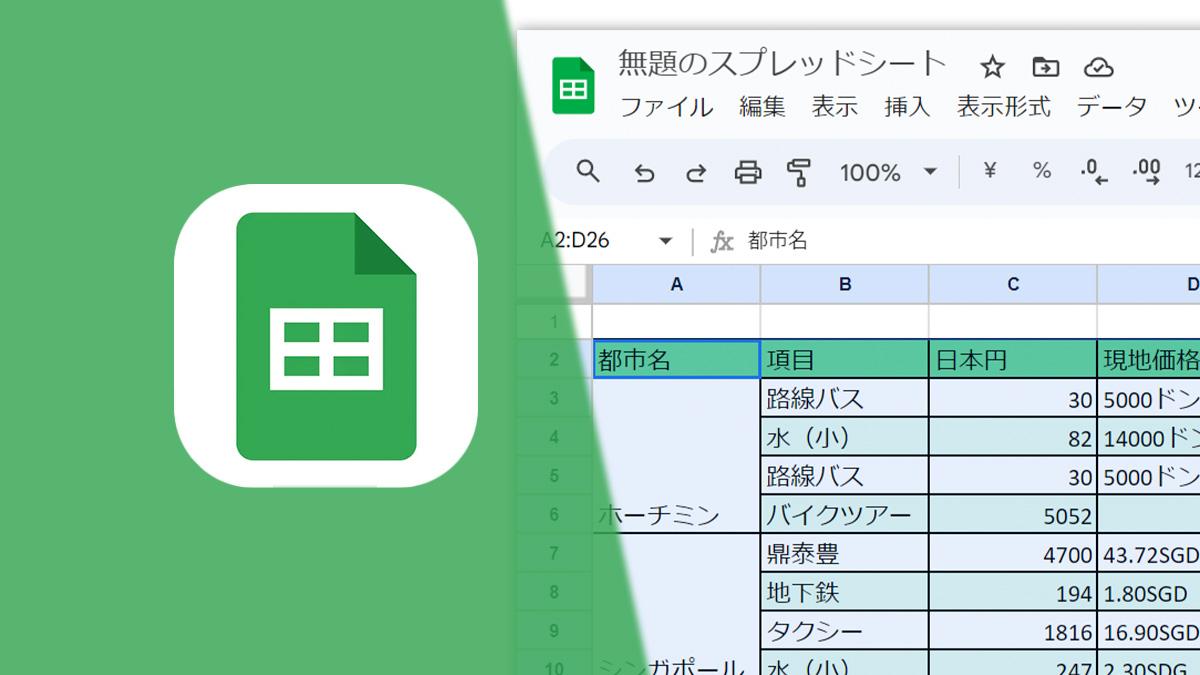
Task: Open the 編集 menu
Action: click(762, 107)
